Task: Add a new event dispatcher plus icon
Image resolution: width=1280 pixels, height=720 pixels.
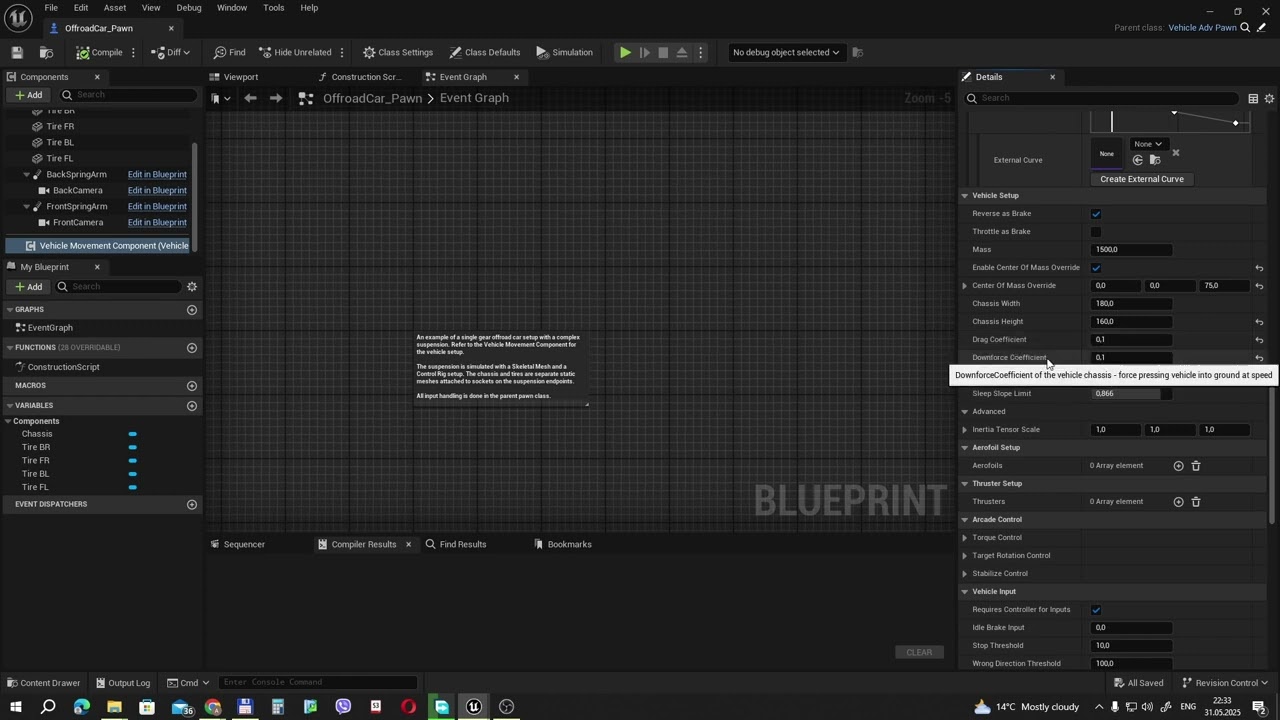Action: (192, 505)
